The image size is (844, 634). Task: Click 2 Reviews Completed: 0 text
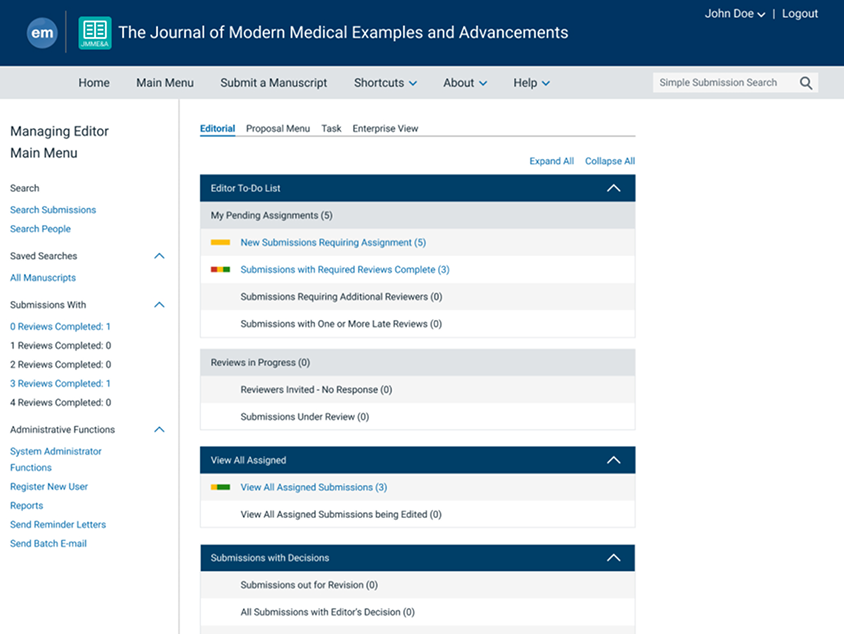pyautogui.click(x=60, y=365)
